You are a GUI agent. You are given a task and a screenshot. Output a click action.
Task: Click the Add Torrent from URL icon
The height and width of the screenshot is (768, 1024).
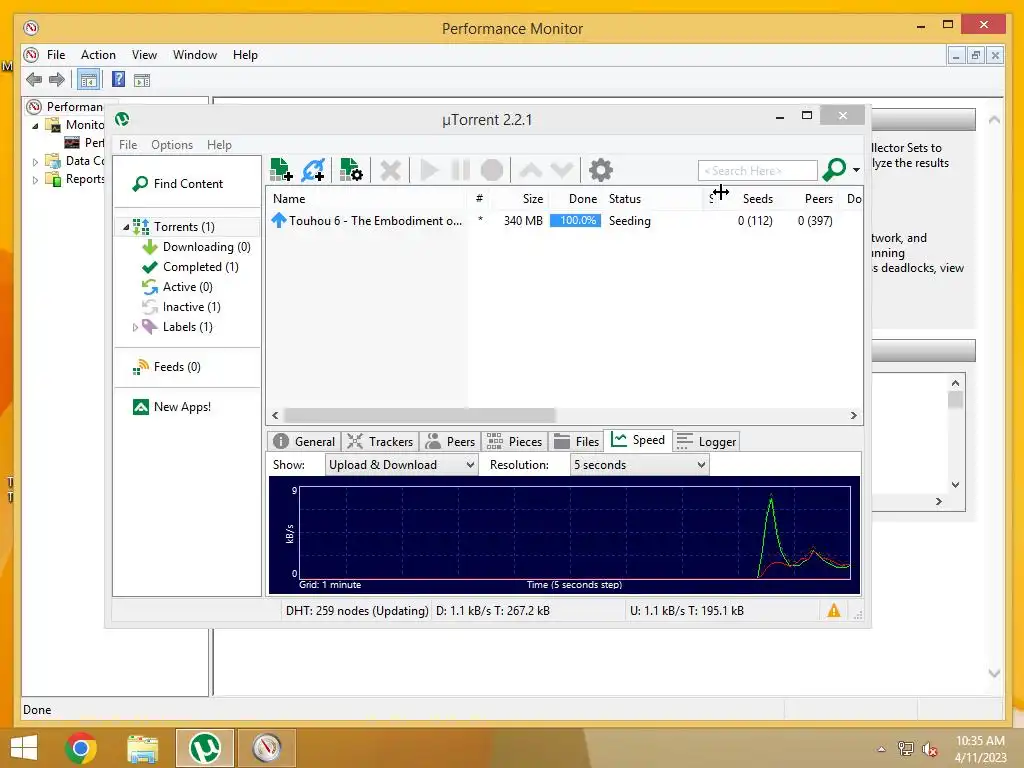(x=313, y=170)
